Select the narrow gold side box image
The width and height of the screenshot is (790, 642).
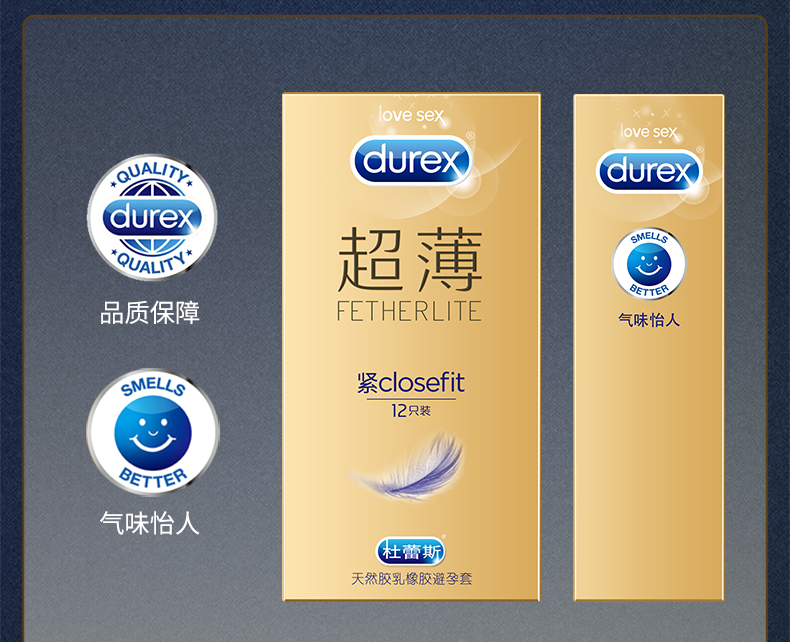point(649,348)
